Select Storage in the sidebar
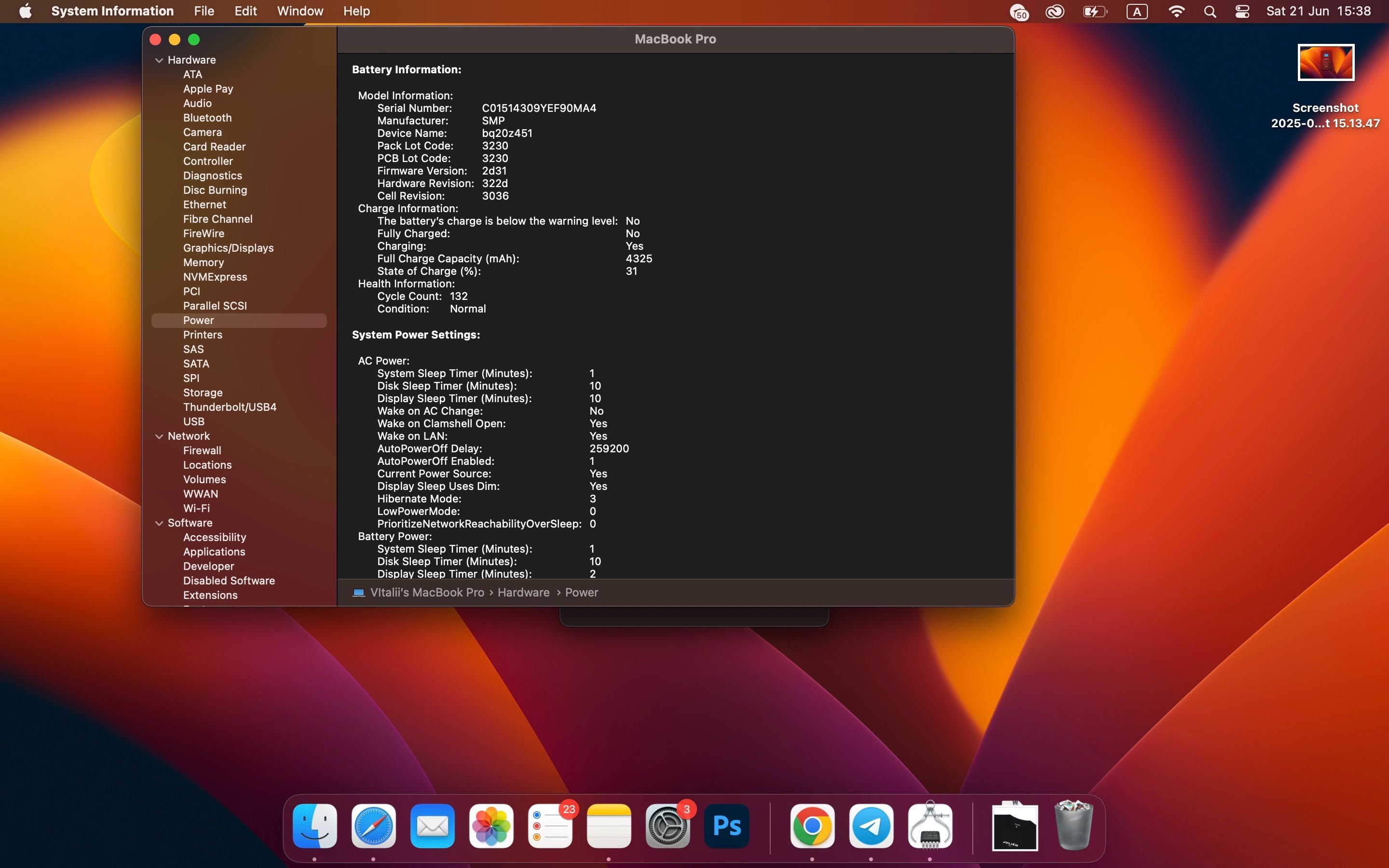 203,393
